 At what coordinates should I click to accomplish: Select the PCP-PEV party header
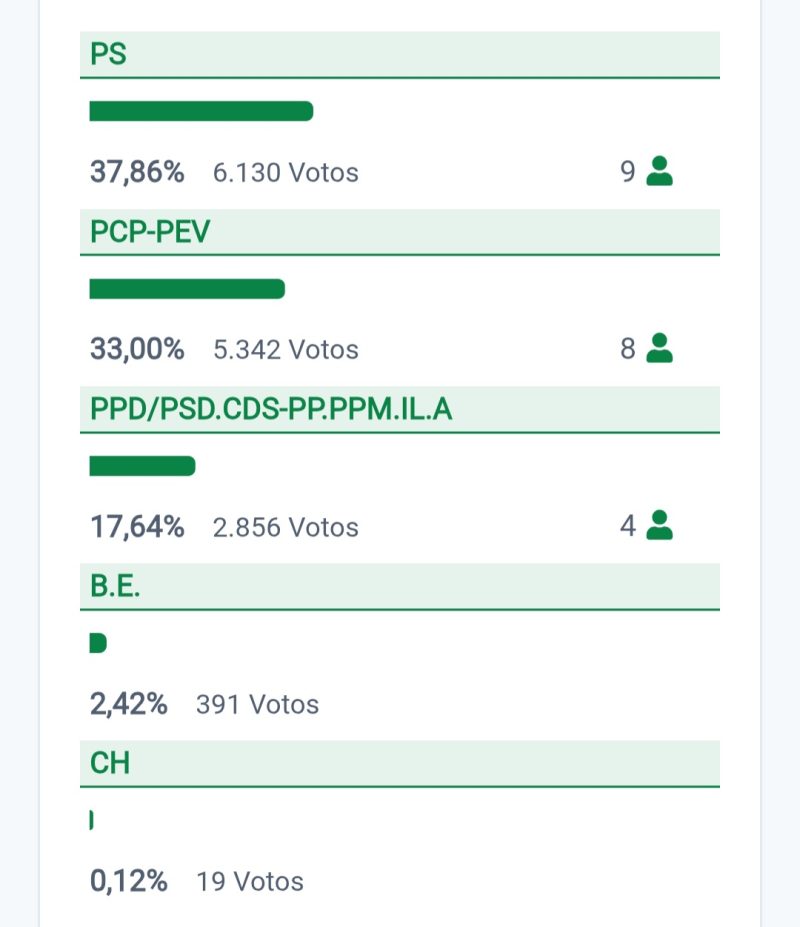point(399,231)
